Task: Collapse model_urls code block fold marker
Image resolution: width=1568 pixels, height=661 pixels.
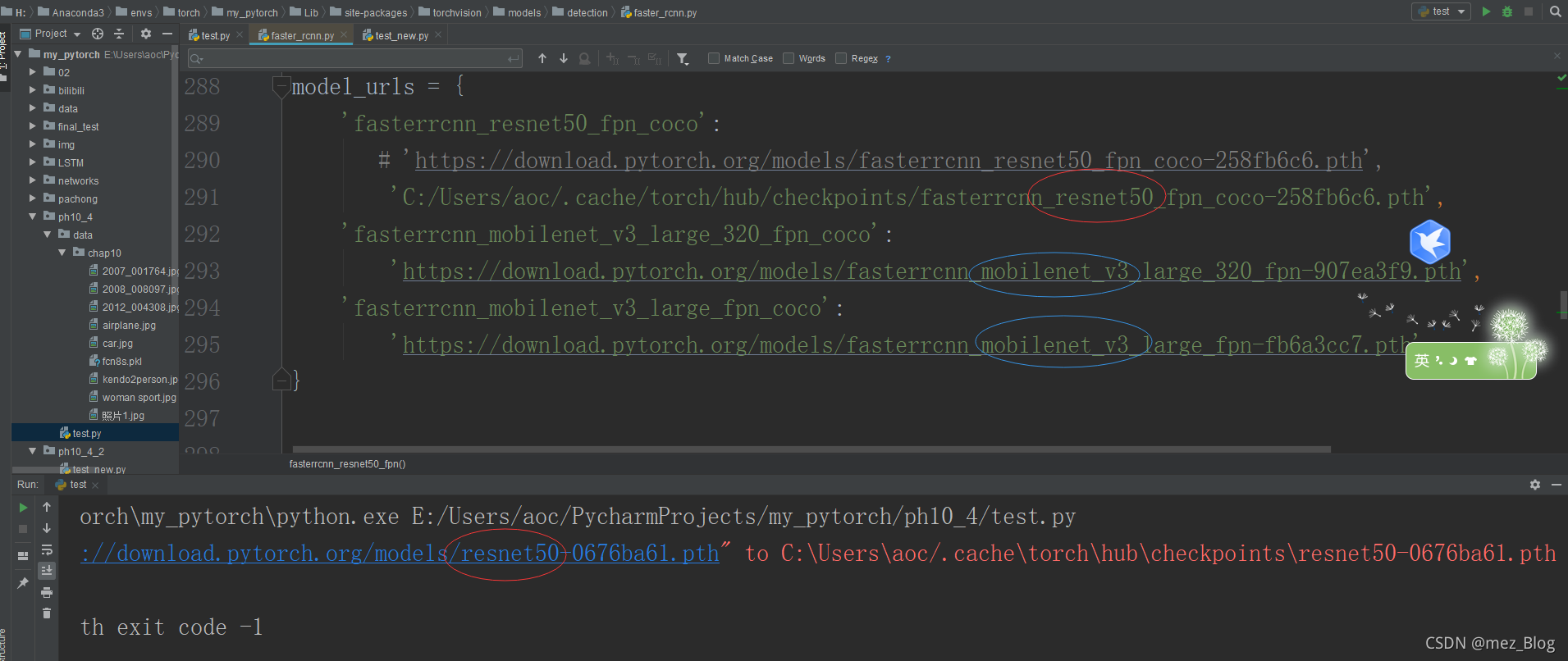Action: 281,86
